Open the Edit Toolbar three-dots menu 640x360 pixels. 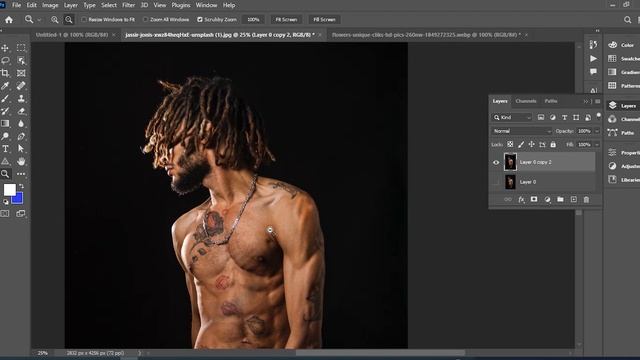click(21, 174)
